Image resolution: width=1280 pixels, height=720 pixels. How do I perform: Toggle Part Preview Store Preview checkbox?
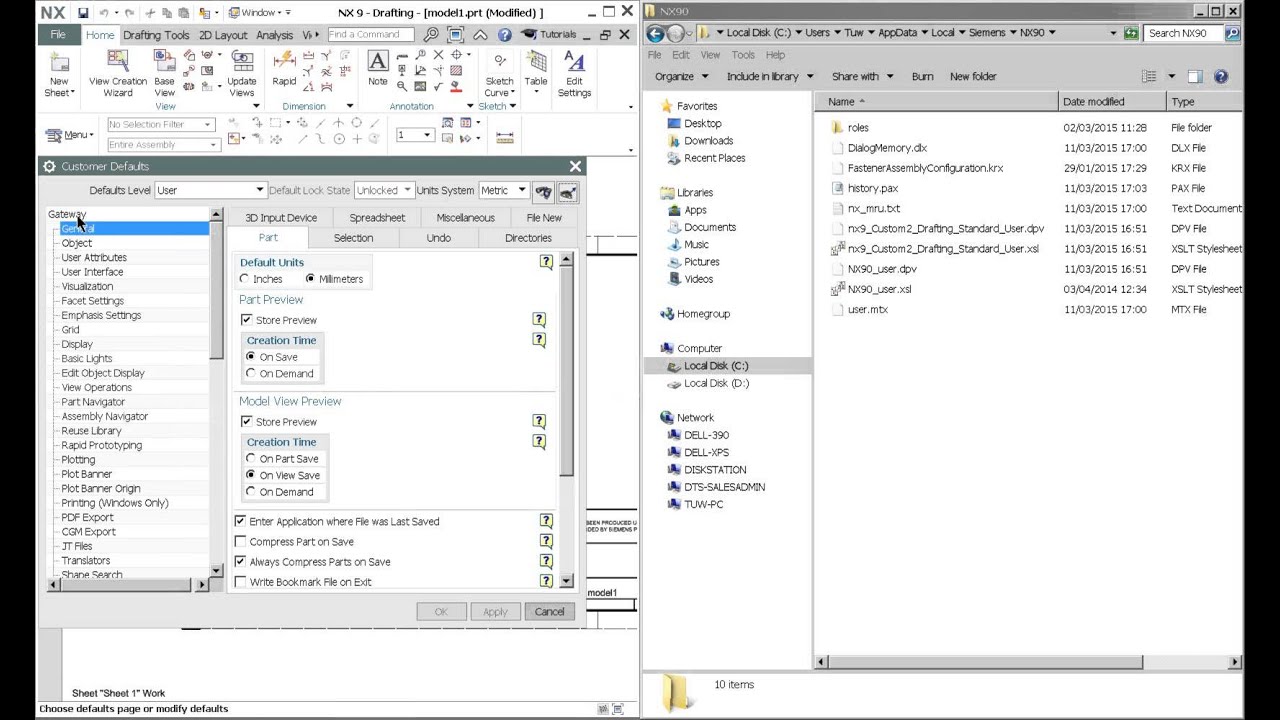coord(246,320)
